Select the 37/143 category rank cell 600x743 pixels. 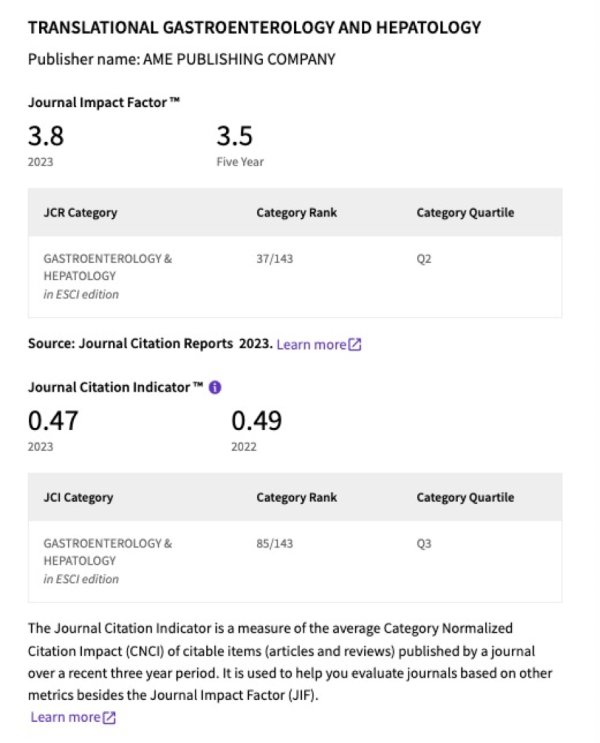click(274, 259)
